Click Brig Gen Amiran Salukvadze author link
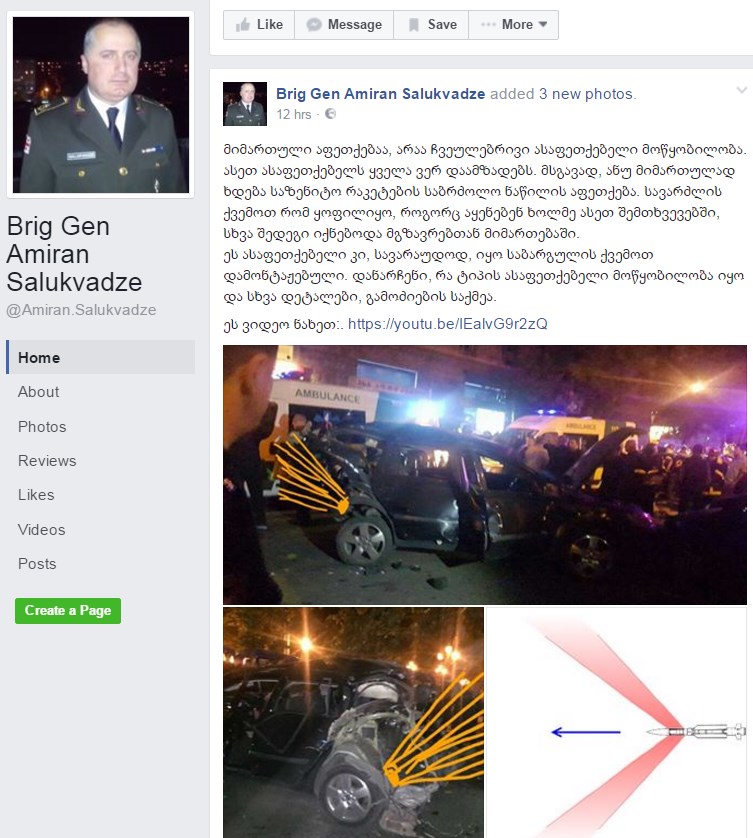 point(381,94)
